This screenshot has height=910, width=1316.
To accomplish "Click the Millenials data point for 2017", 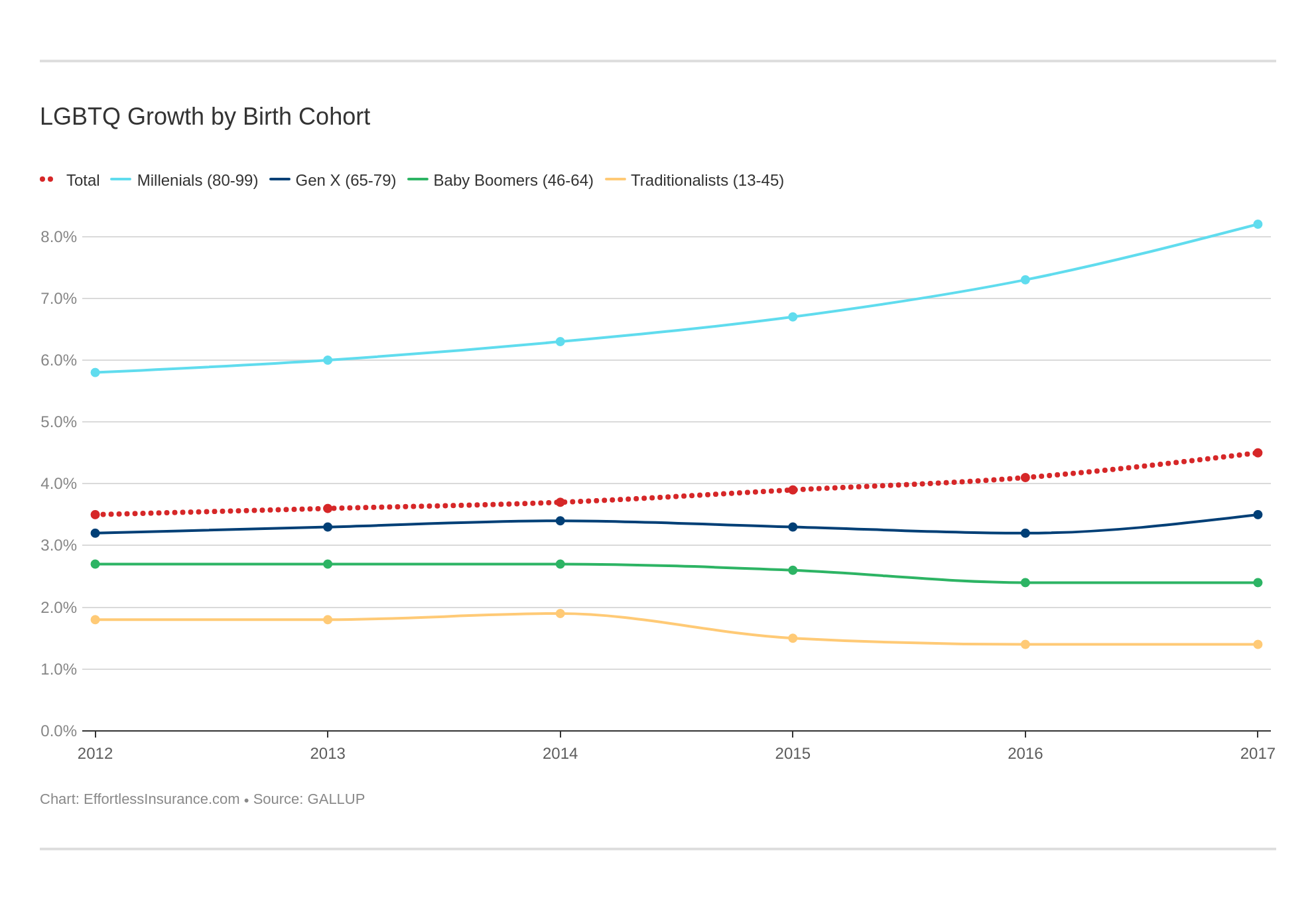I will (x=1258, y=224).
